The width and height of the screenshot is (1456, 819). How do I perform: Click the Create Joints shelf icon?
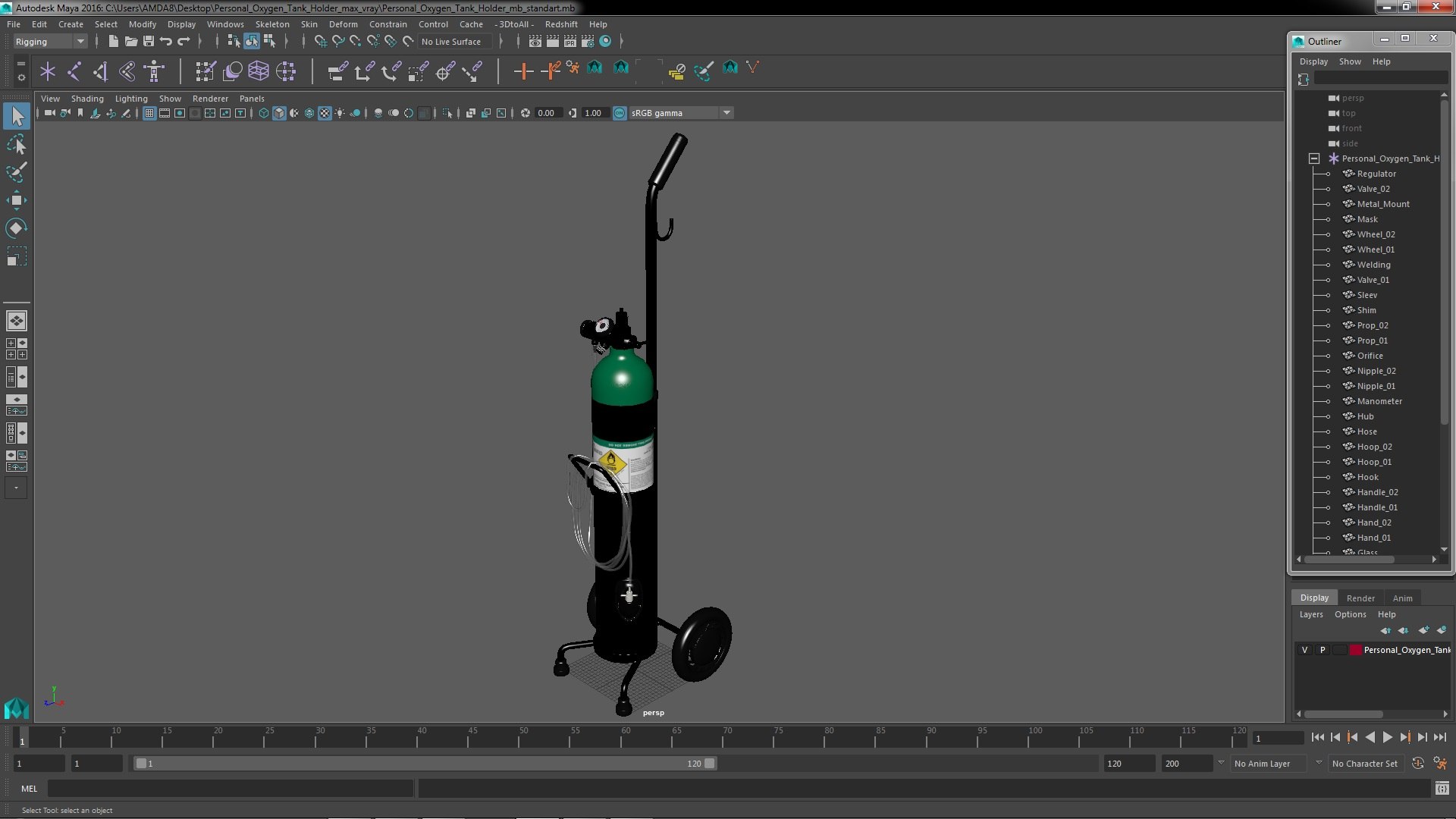74,72
